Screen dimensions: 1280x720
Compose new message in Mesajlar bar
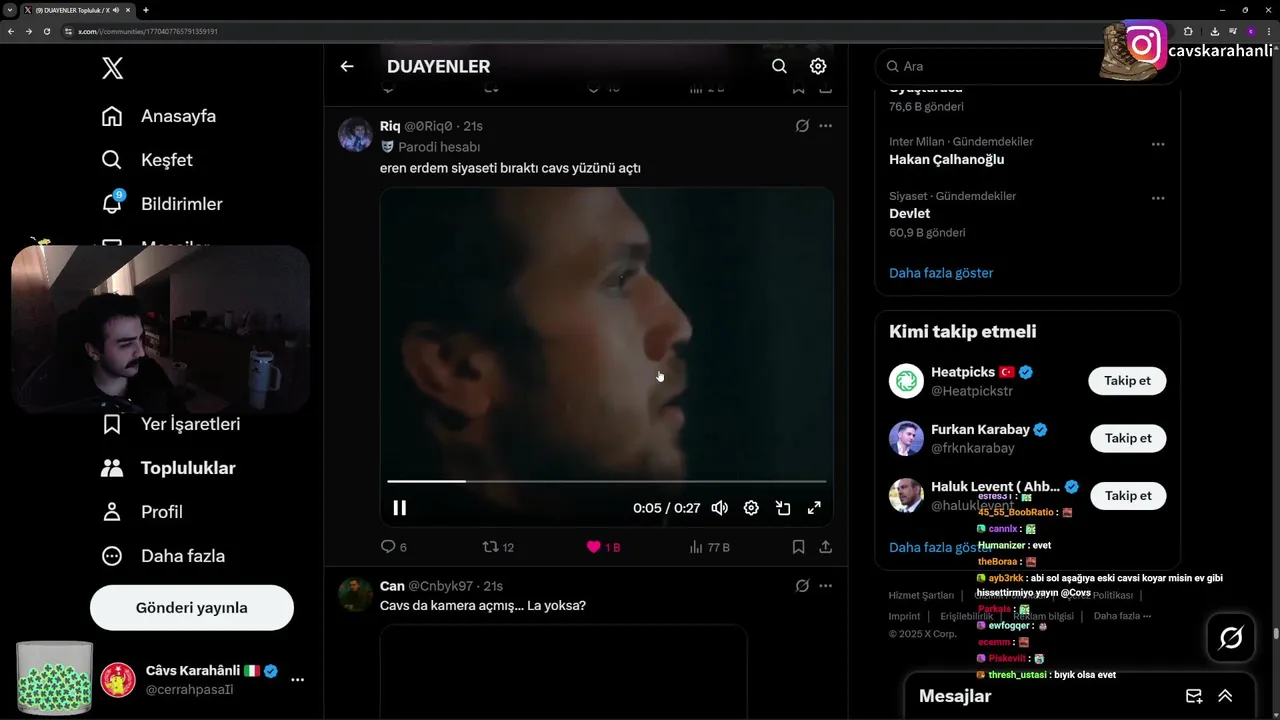[1194, 696]
